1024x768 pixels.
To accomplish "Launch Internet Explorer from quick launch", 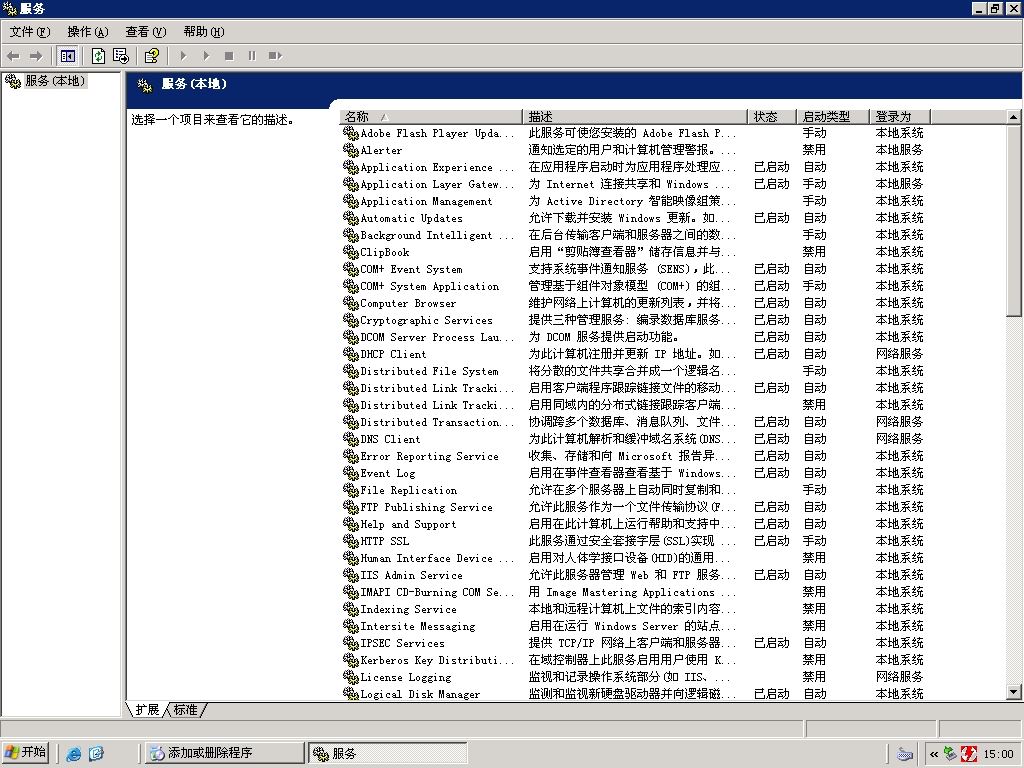I will pyautogui.click(x=73, y=754).
